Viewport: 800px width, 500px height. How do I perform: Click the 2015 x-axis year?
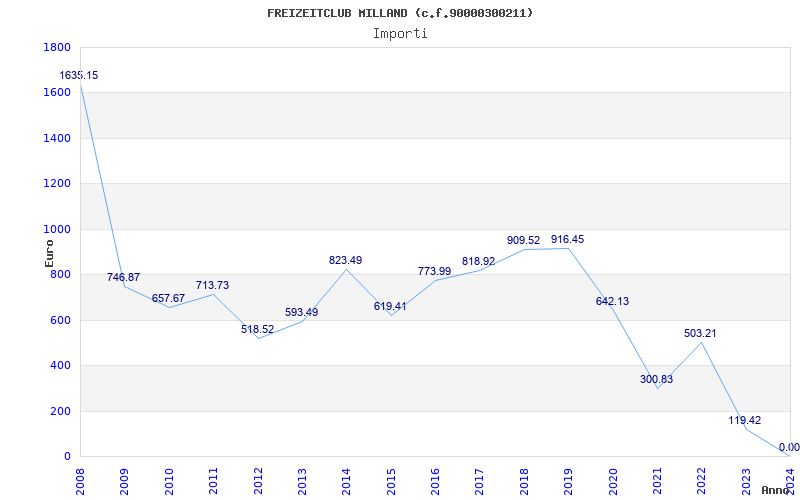(x=391, y=482)
